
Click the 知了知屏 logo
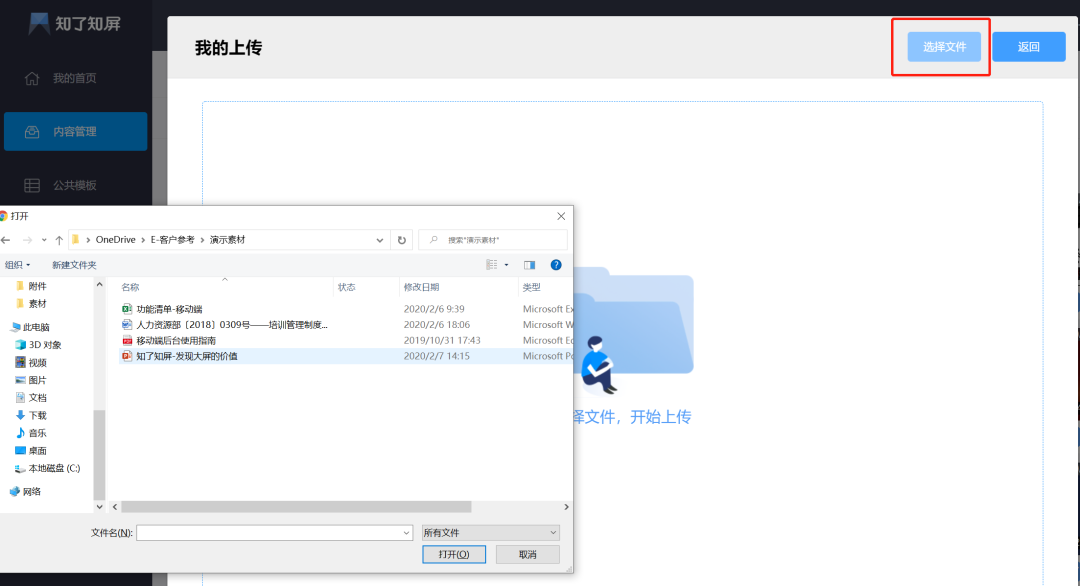click(74, 23)
